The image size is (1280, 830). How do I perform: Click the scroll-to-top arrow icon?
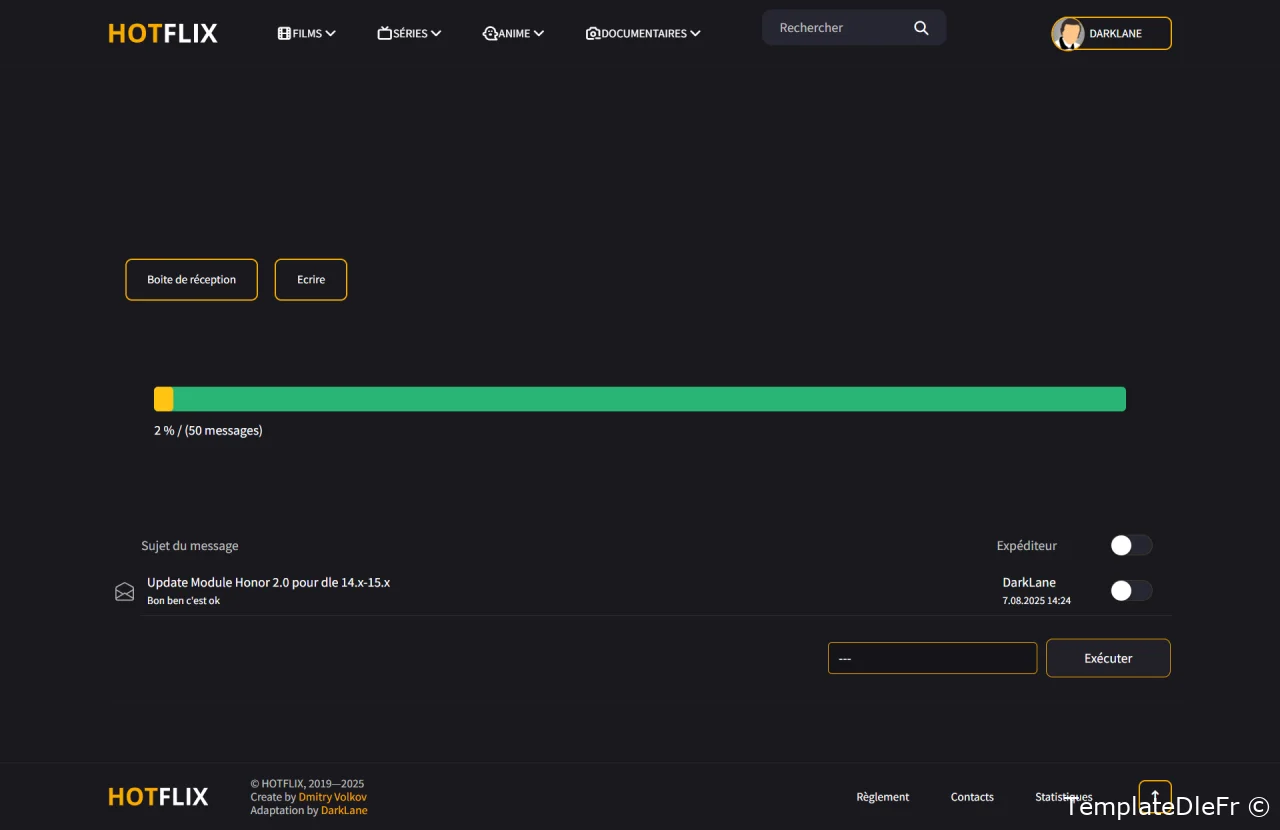coord(1155,797)
